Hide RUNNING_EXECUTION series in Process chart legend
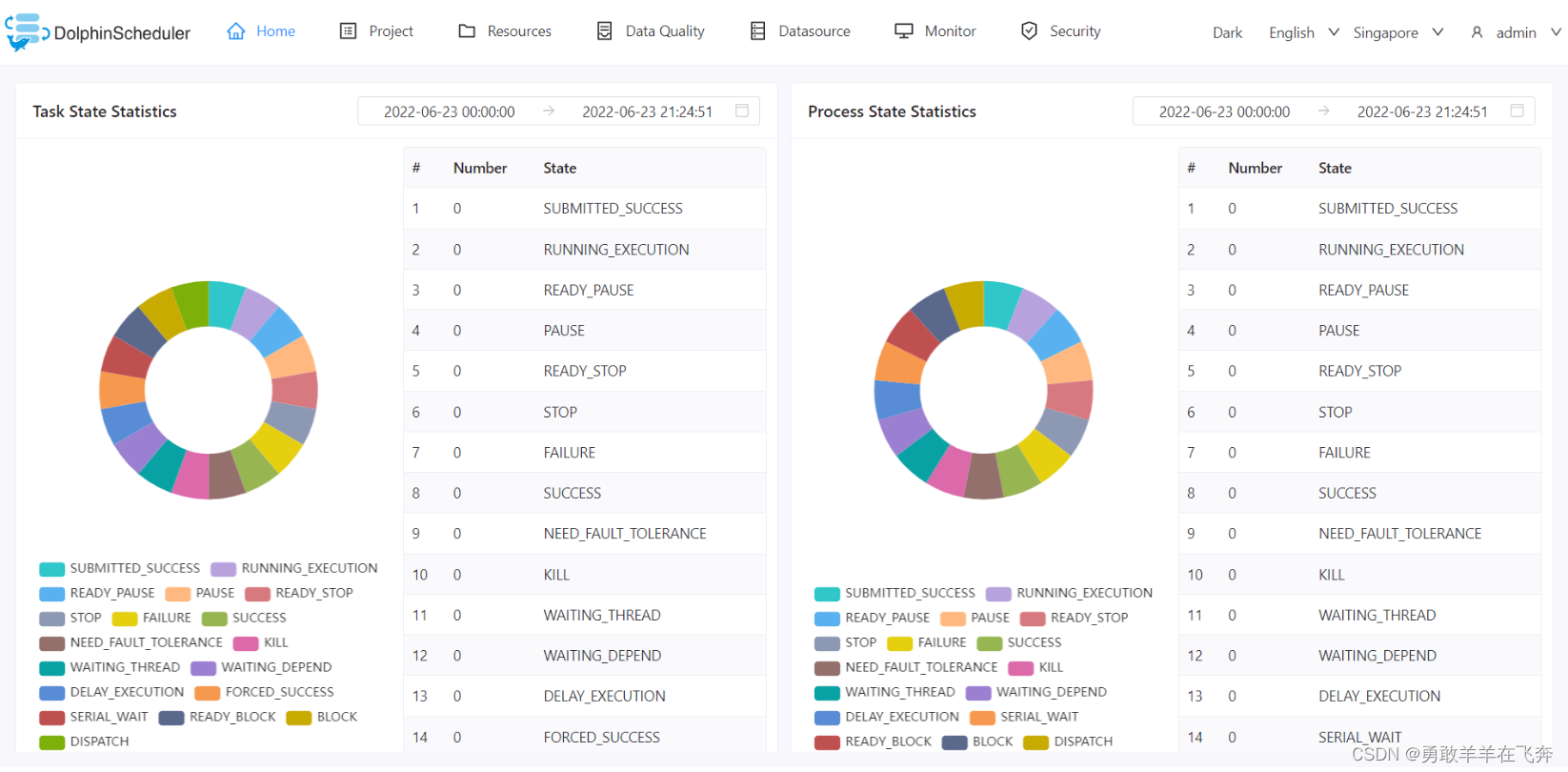This screenshot has width=1568, height=772. click(x=998, y=594)
